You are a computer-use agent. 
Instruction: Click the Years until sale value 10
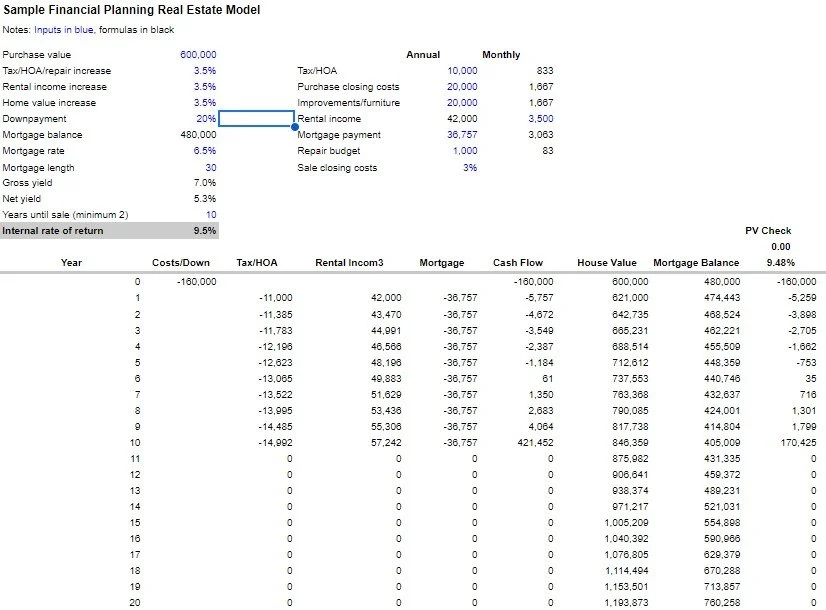[x=211, y=215]
